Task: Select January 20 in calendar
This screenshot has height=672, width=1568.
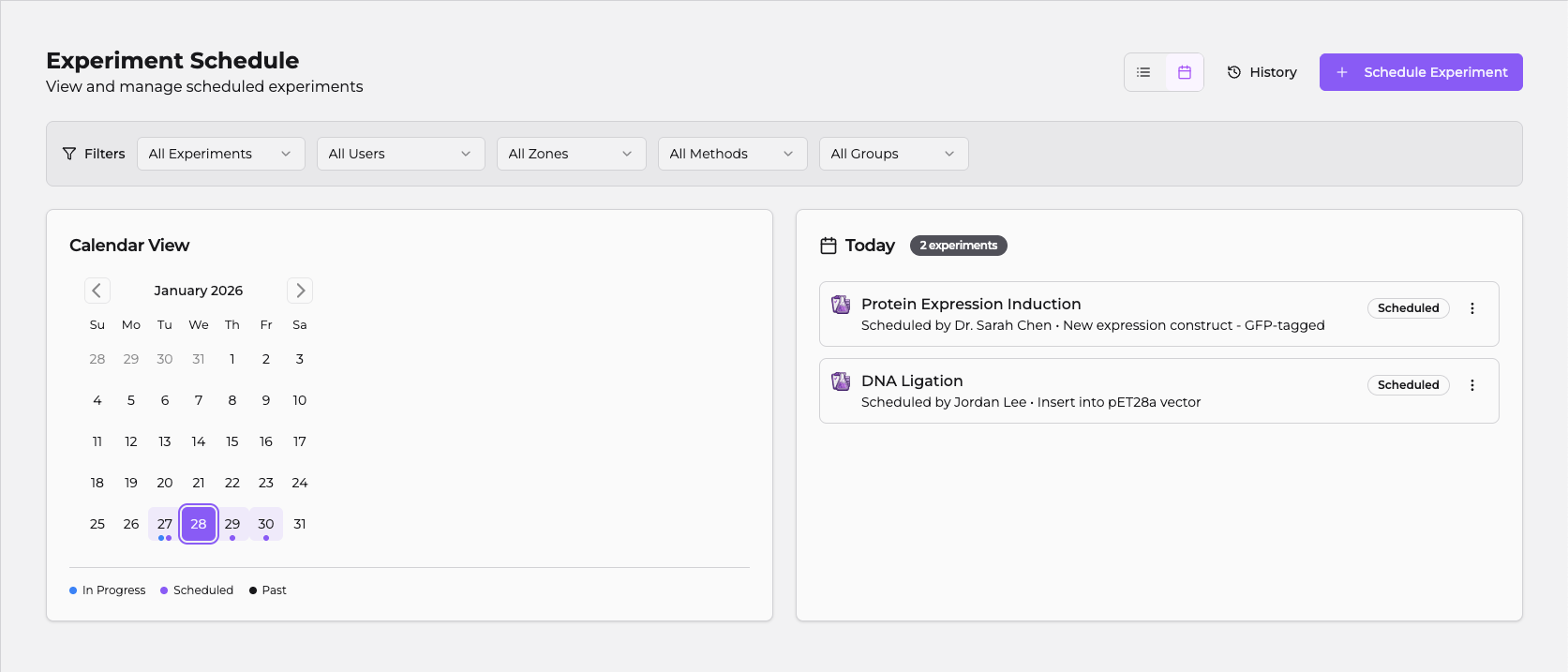Action: click(x=165, y=483)
